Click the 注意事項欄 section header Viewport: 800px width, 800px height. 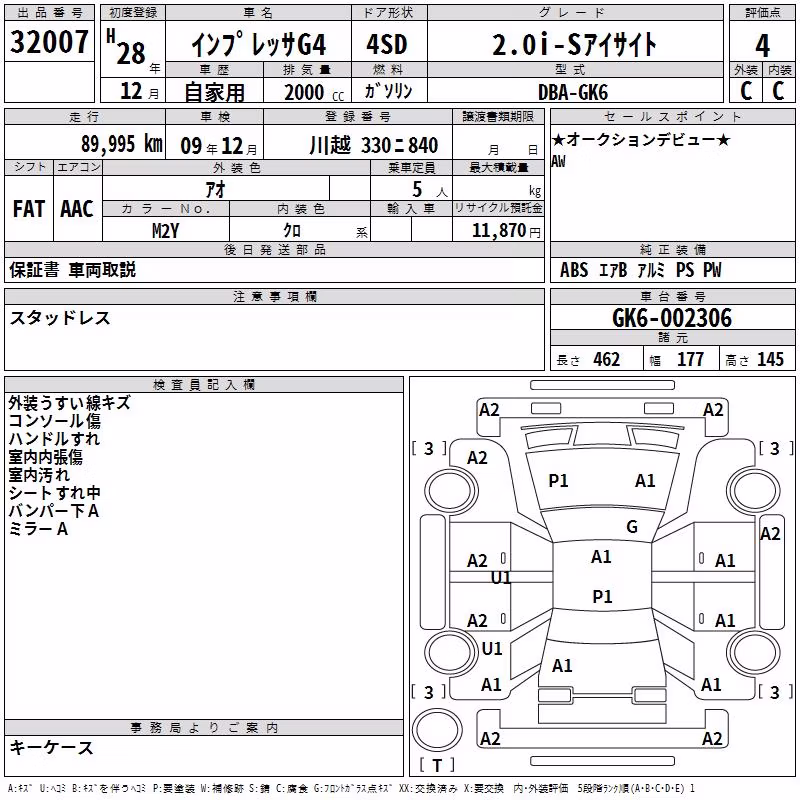pyautogui.click(x=274, y=296)
